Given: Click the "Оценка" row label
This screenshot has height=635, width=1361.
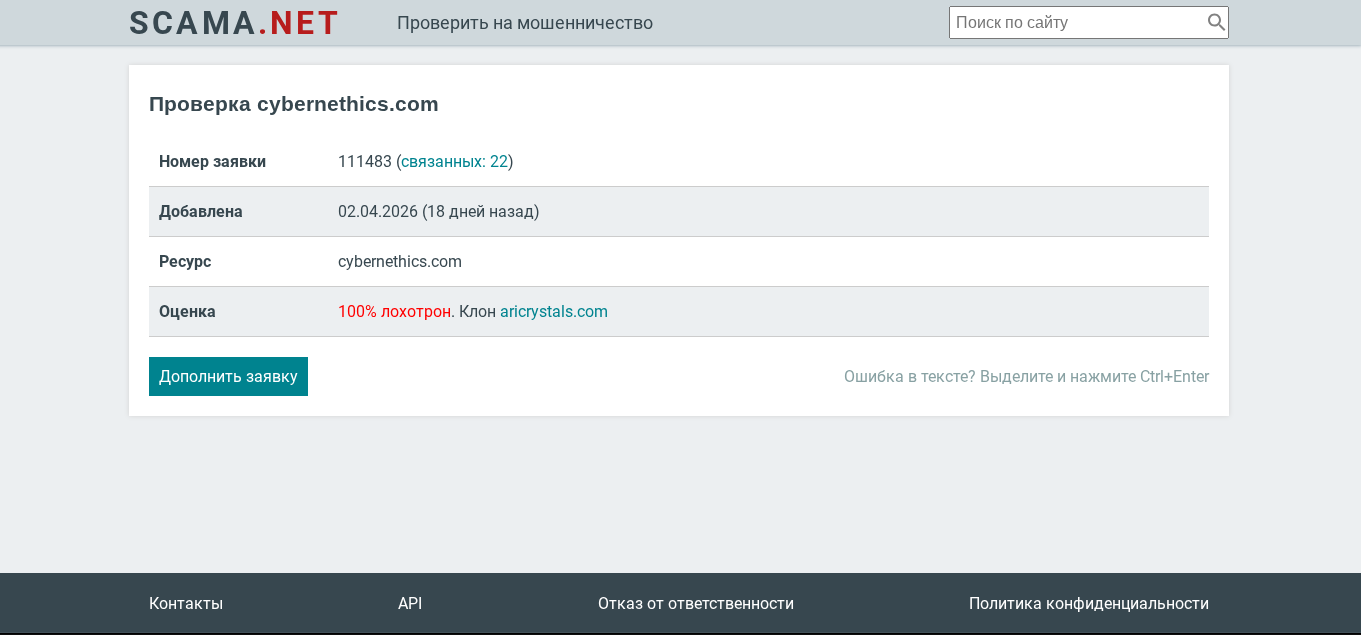Looking at the screenshot, I should pyautogui.click(x=187, y=311).
